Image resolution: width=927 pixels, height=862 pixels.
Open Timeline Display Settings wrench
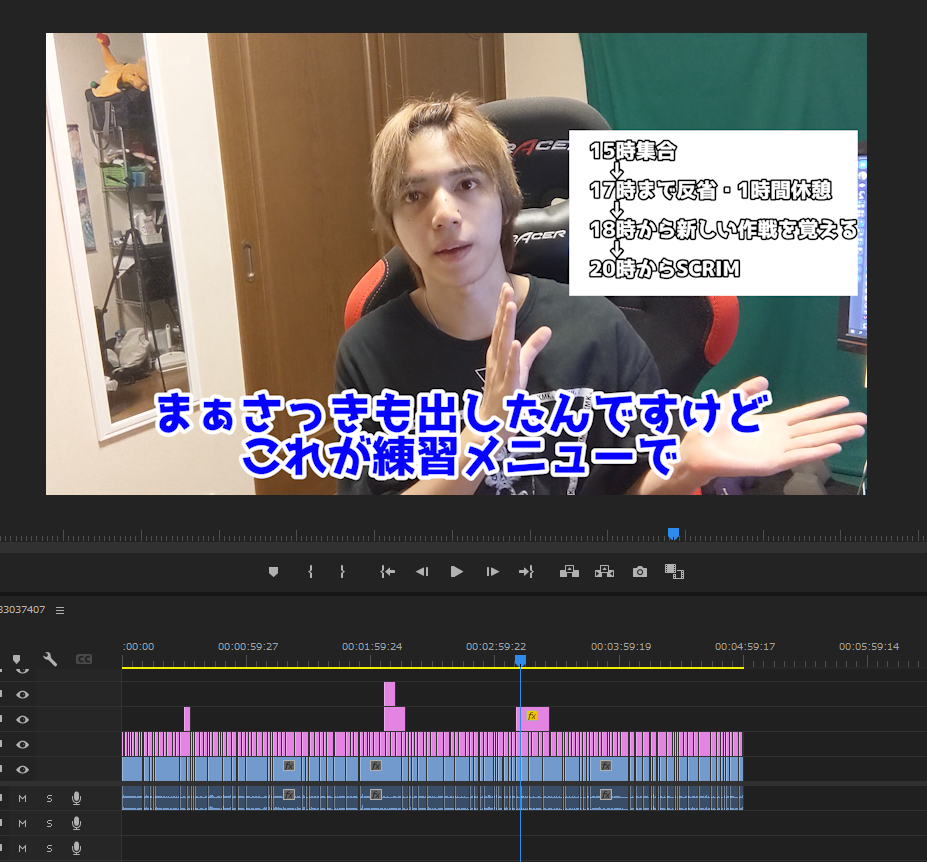[x=50, y=659]
